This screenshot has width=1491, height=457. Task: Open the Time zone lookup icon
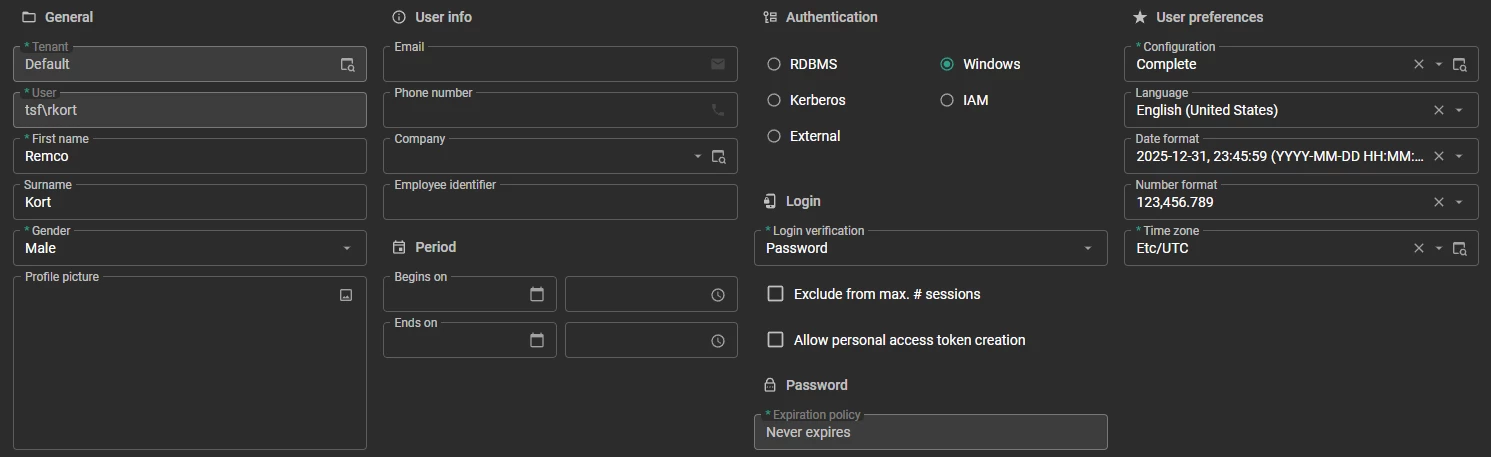(1460, 249)
